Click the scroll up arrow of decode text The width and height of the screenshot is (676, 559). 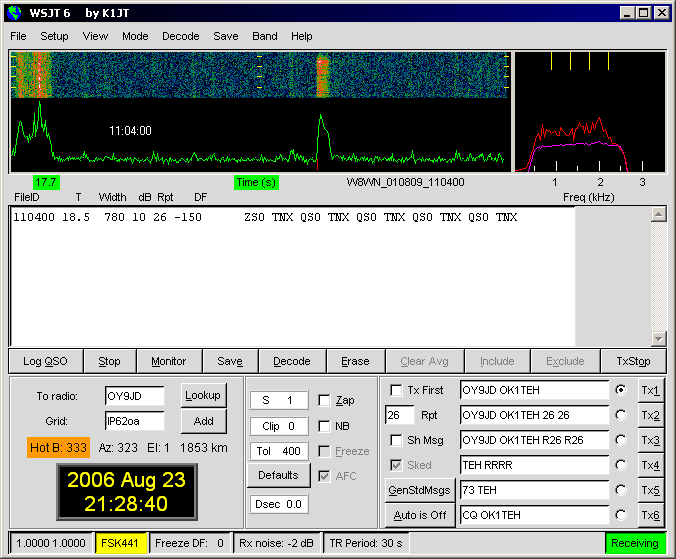(x=658, y=214)
